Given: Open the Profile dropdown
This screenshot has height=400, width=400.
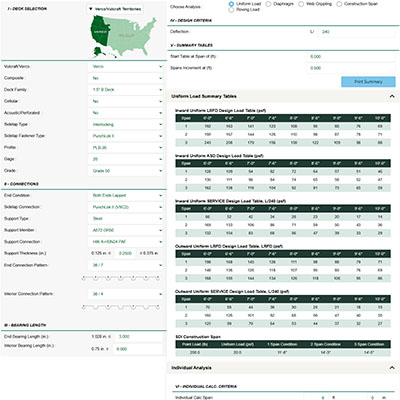Looking at the screenshot, I should 126,148.
